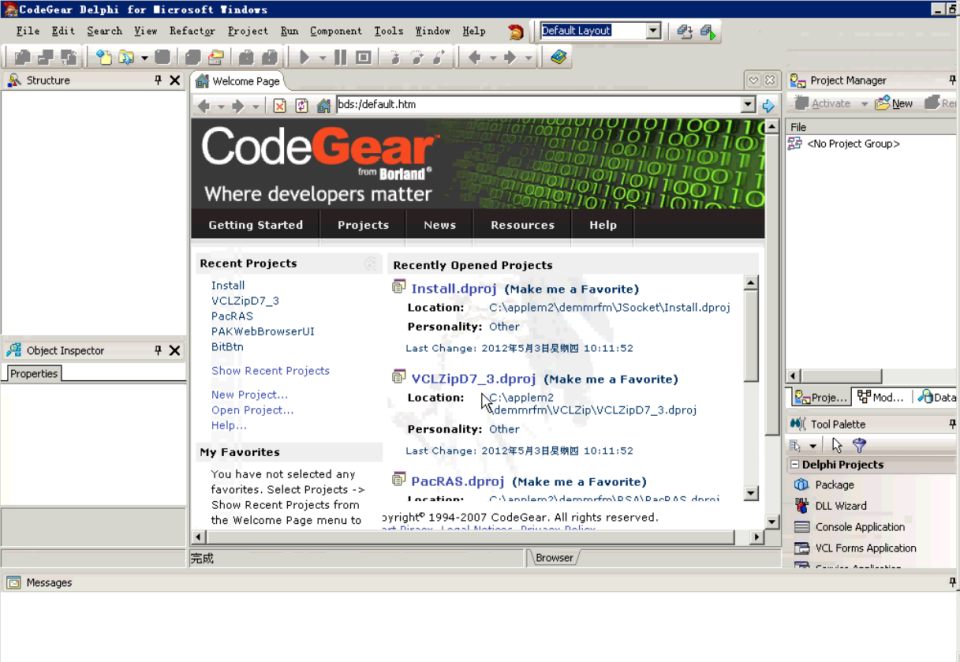Open the Default Layout dropdown

pos(653,31)
